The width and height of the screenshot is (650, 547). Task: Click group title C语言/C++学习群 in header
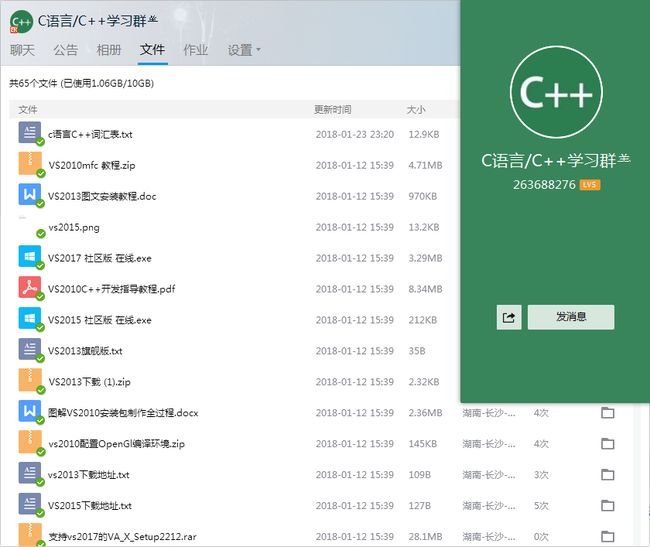coord(97,21)
